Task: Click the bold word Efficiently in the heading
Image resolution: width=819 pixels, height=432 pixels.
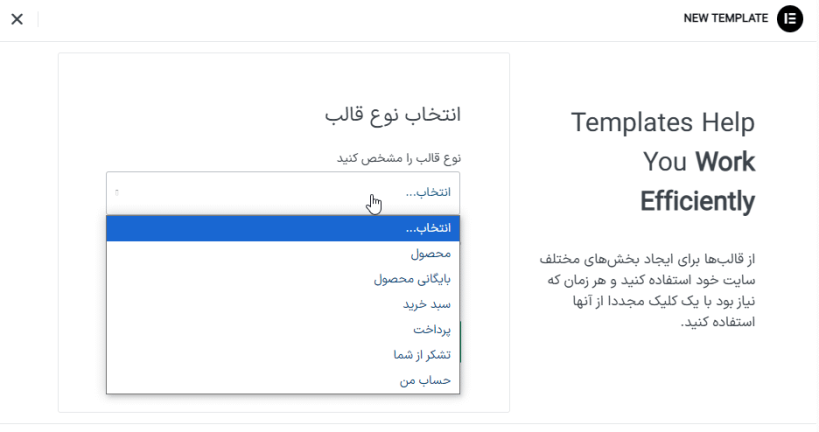Action: click(x=697, y=202)
